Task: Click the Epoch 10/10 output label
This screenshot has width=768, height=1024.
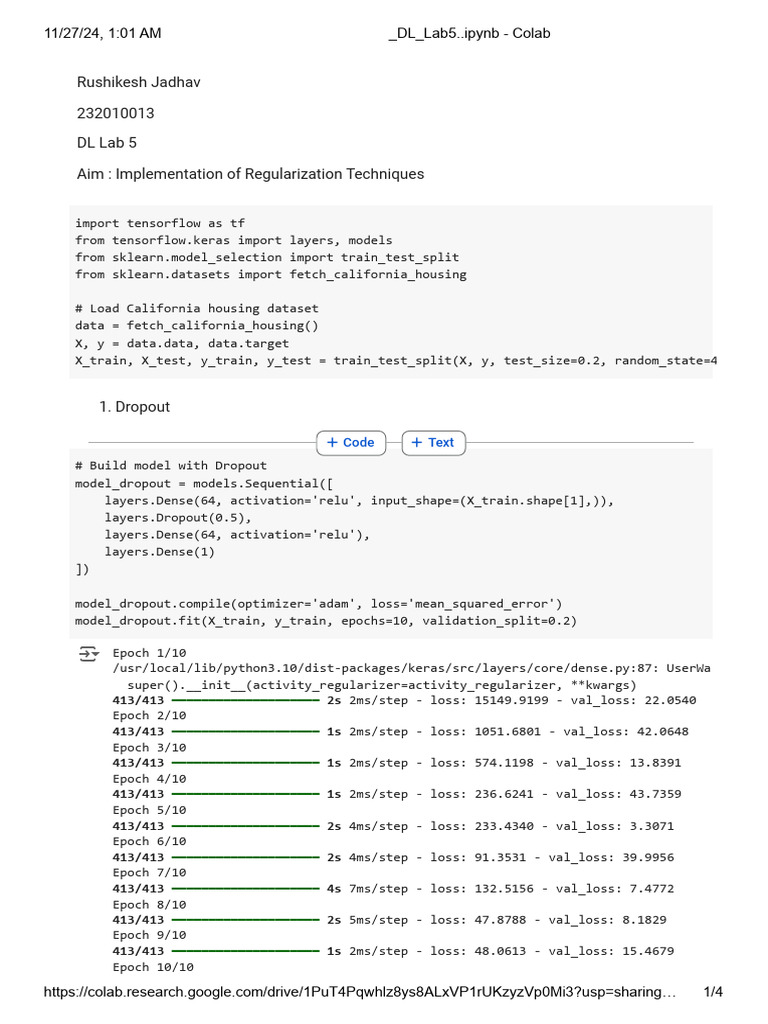Action: (153, 967)
